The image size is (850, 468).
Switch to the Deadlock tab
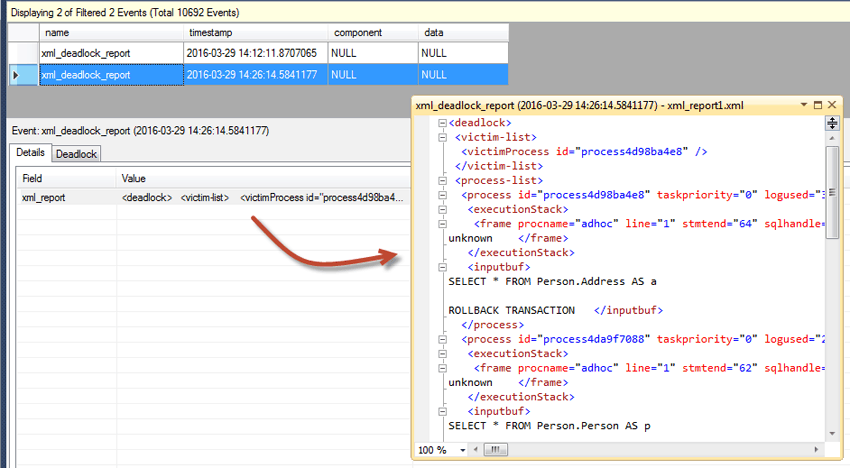[76, 154]
